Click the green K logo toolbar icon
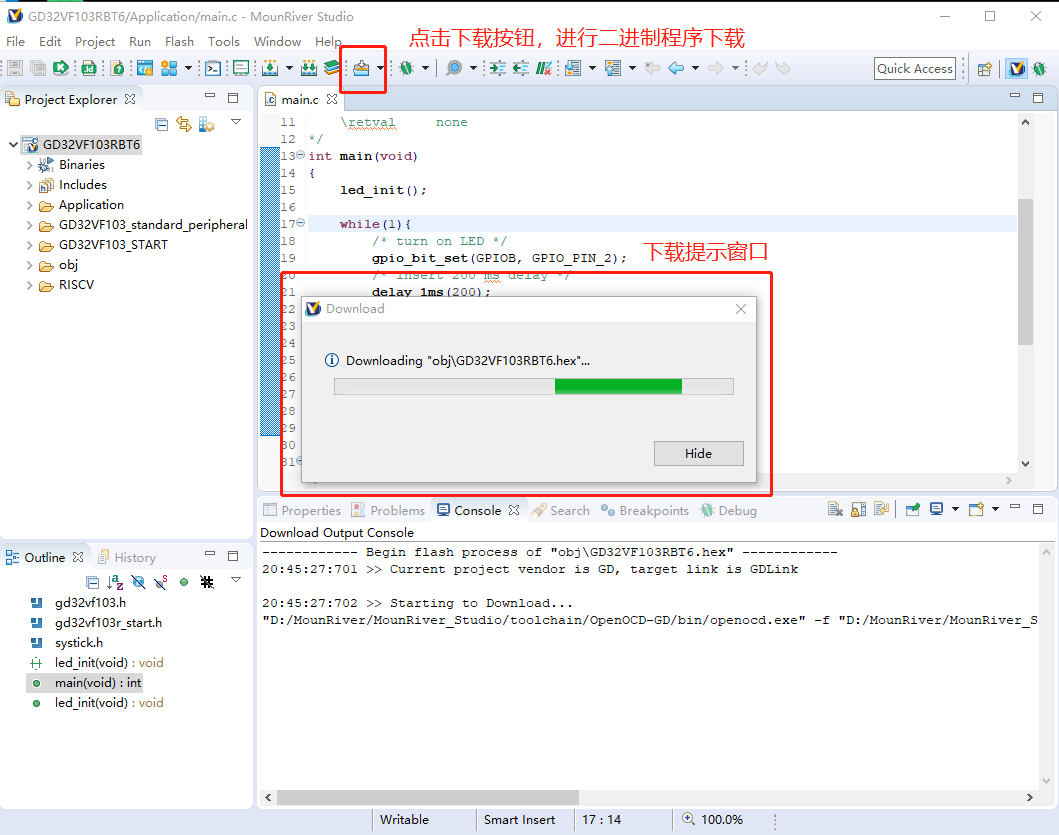Image resolution: width=1059 pixels, height=835 pixels. 61,68
